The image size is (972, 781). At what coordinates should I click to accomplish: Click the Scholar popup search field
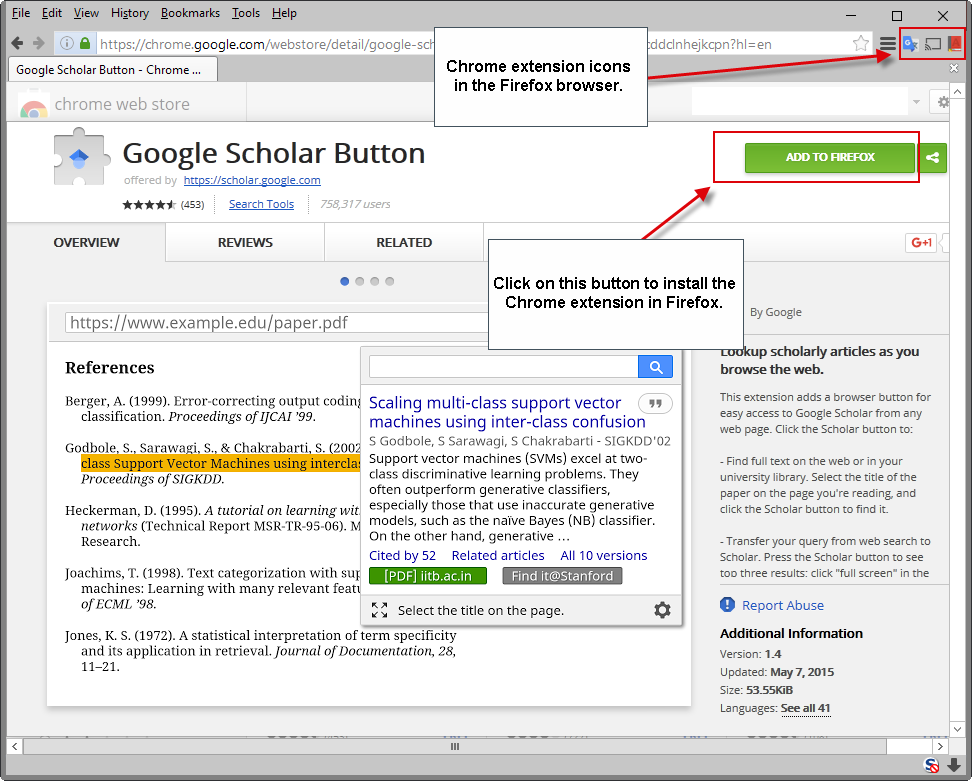point(503,366)
